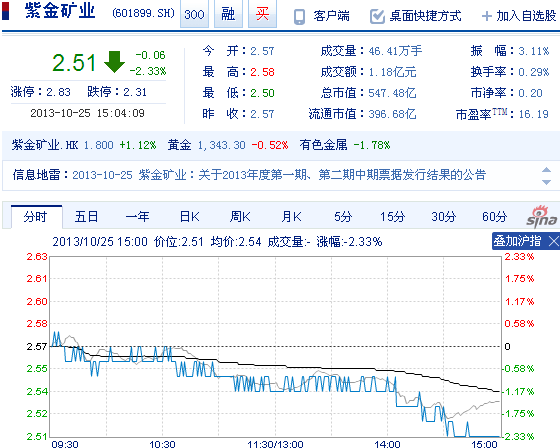Open 紫金矿业.HK related quote

[45, 145]
